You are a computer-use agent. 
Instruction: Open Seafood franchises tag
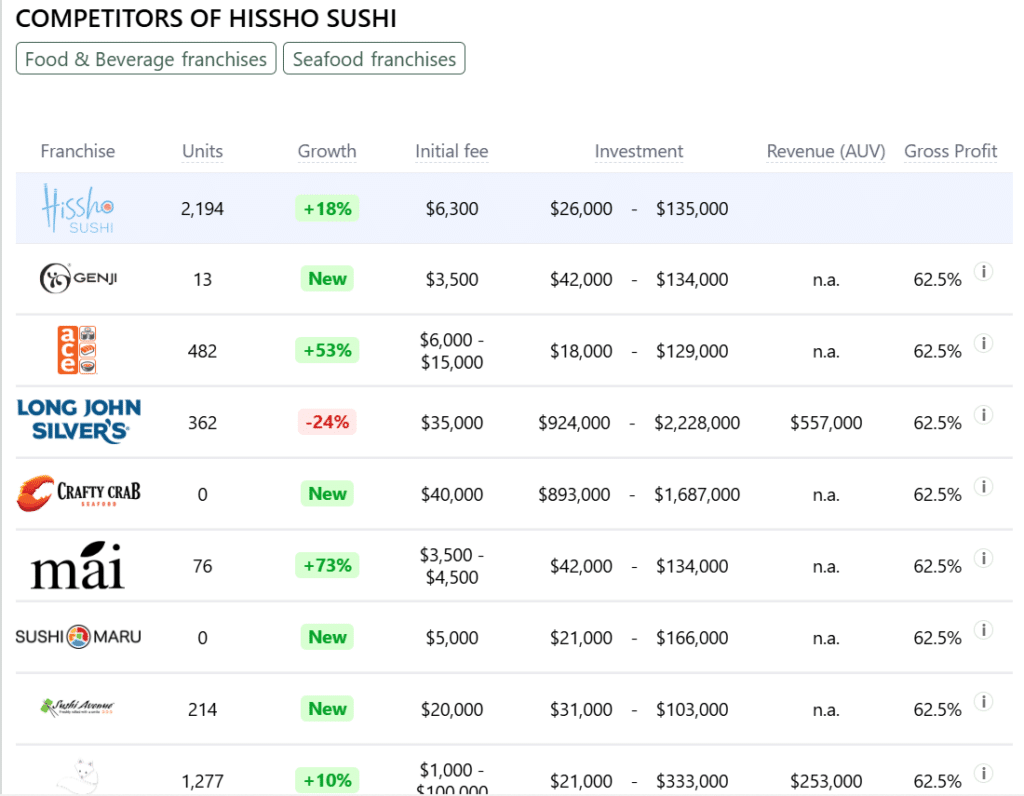(374, 59)
